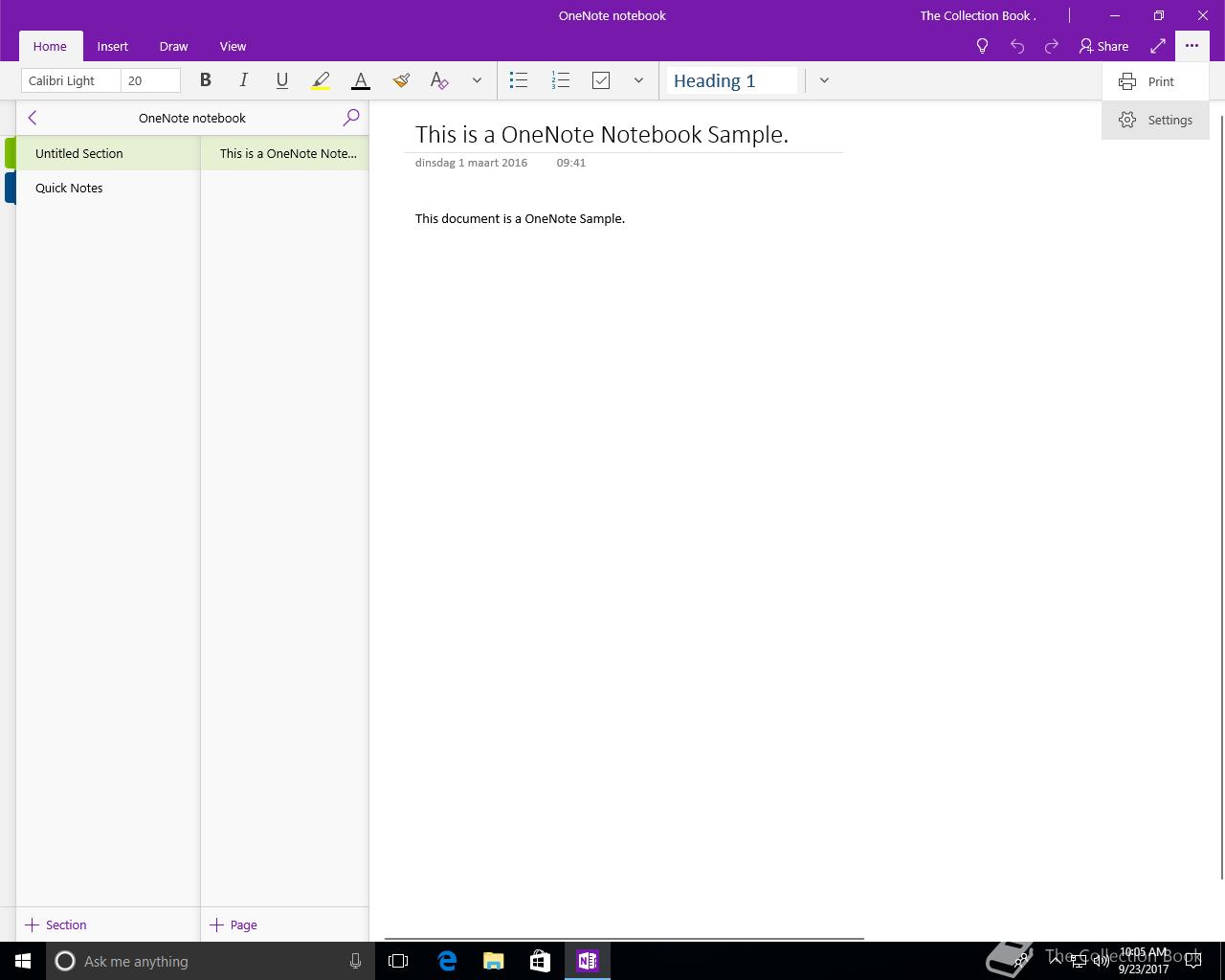Select Quick Notes section
The height and width of the screenshot is (980, 1225).
tap(107, 188)
